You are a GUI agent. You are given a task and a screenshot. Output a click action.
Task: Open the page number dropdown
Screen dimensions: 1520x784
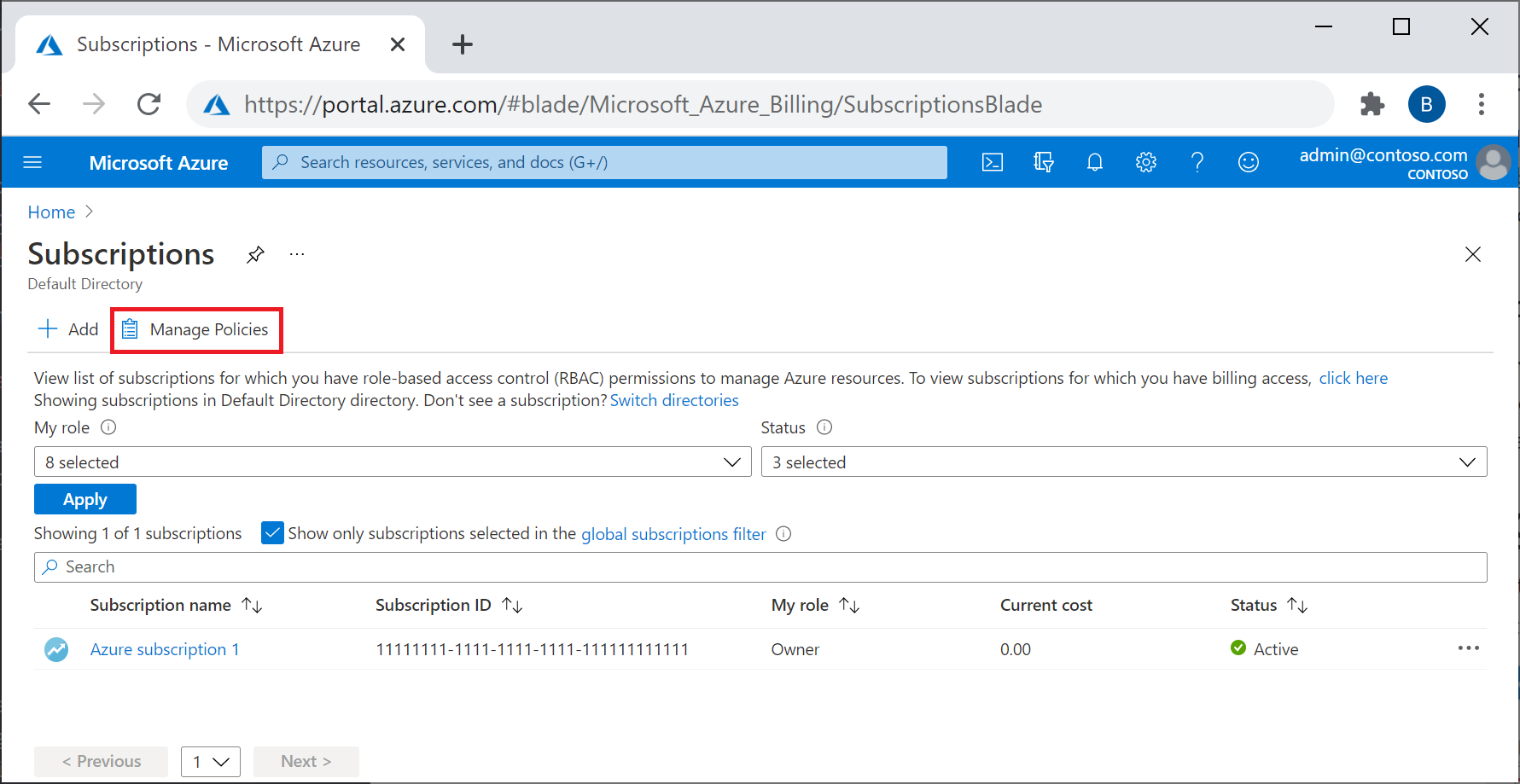211,761
